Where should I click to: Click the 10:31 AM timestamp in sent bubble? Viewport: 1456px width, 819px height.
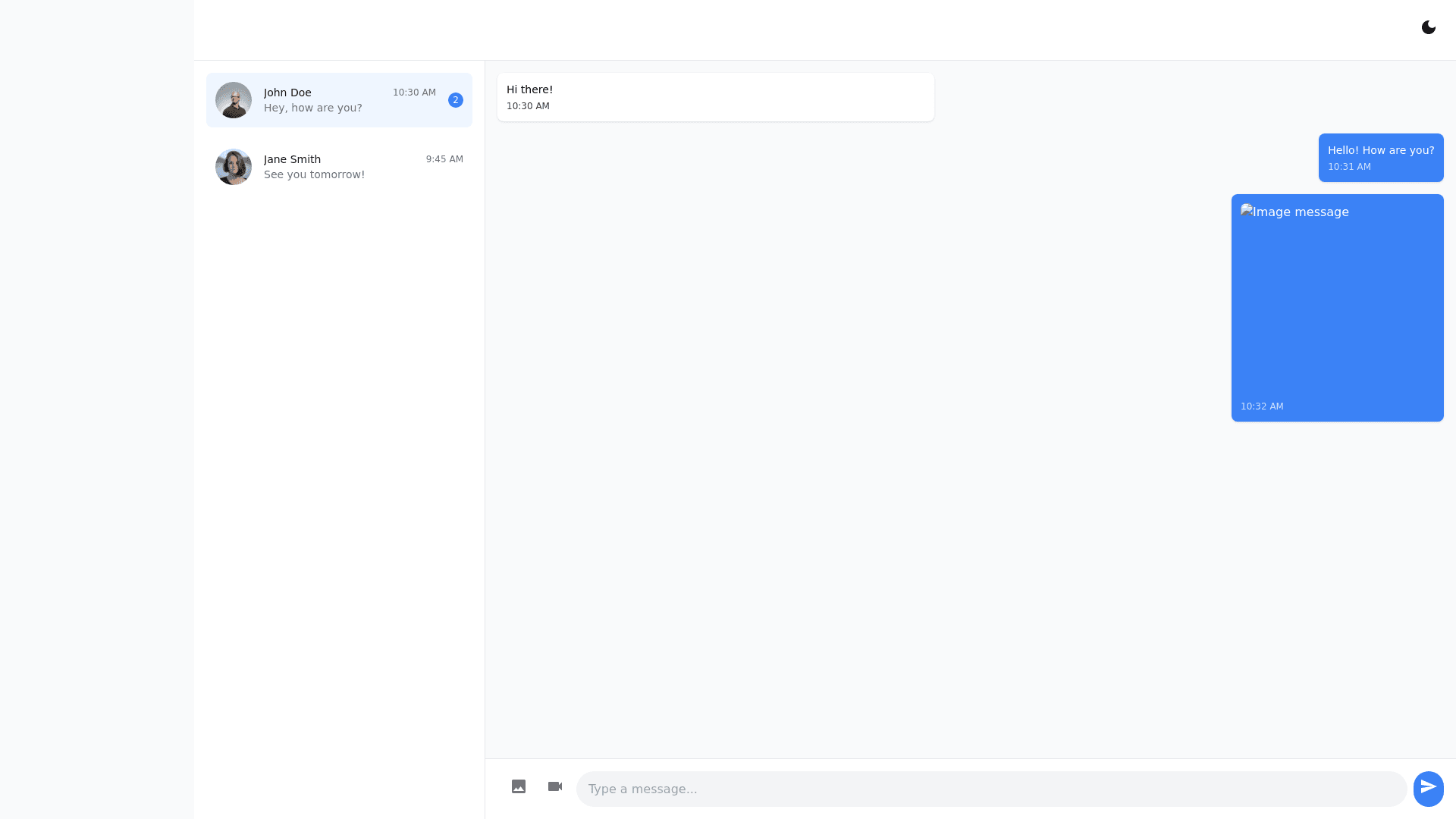pos(1349,167)
